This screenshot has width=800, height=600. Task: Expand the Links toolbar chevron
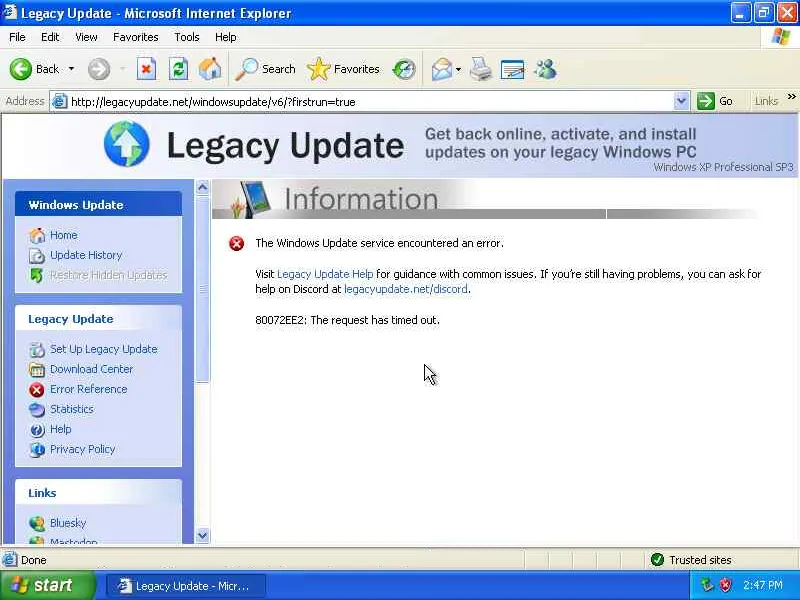(x=791, y=96)
